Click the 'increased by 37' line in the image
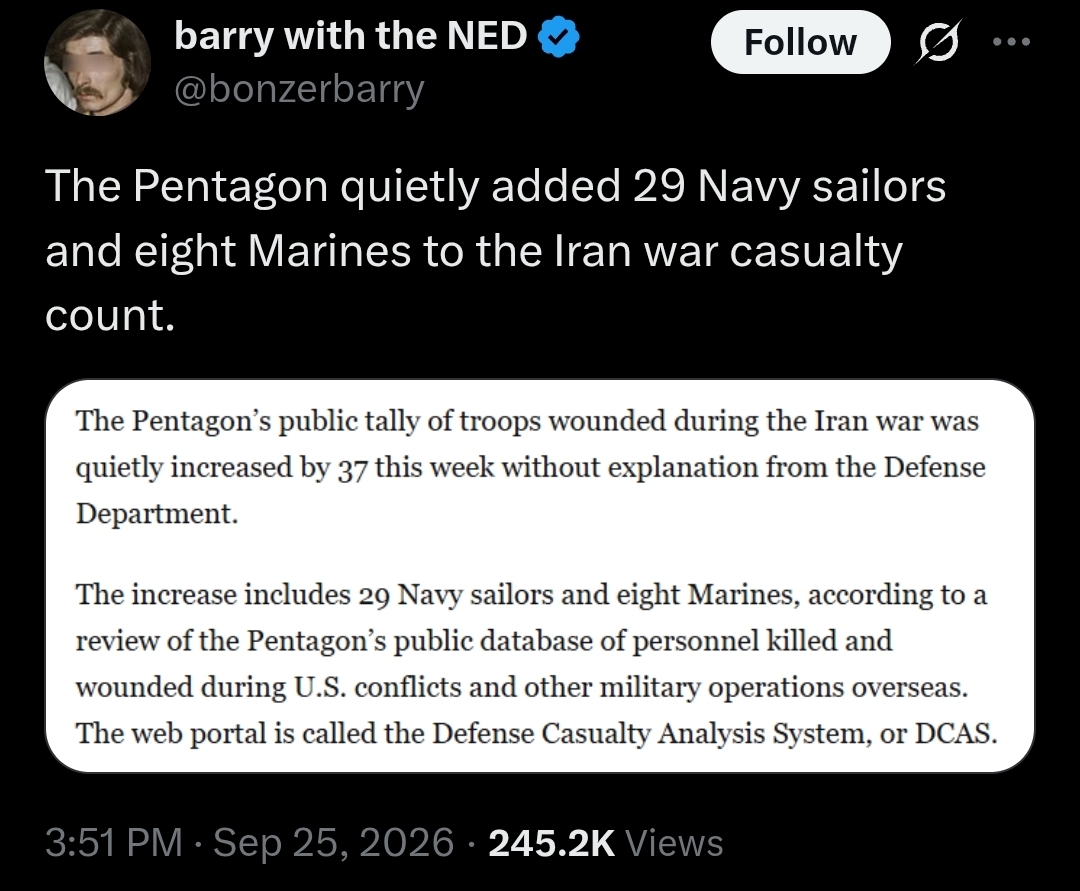Viewport: 1080px width, 891px height. 530,468
